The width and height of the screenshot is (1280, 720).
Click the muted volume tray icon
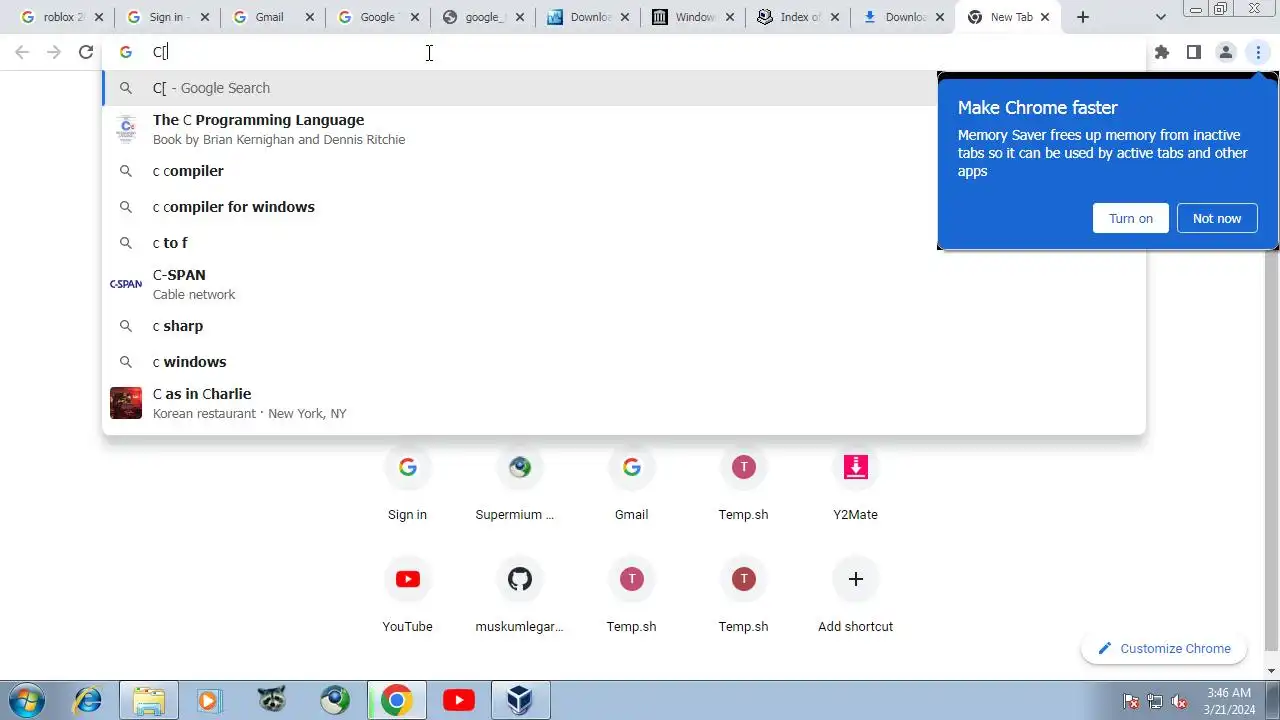click(1179, 702)
